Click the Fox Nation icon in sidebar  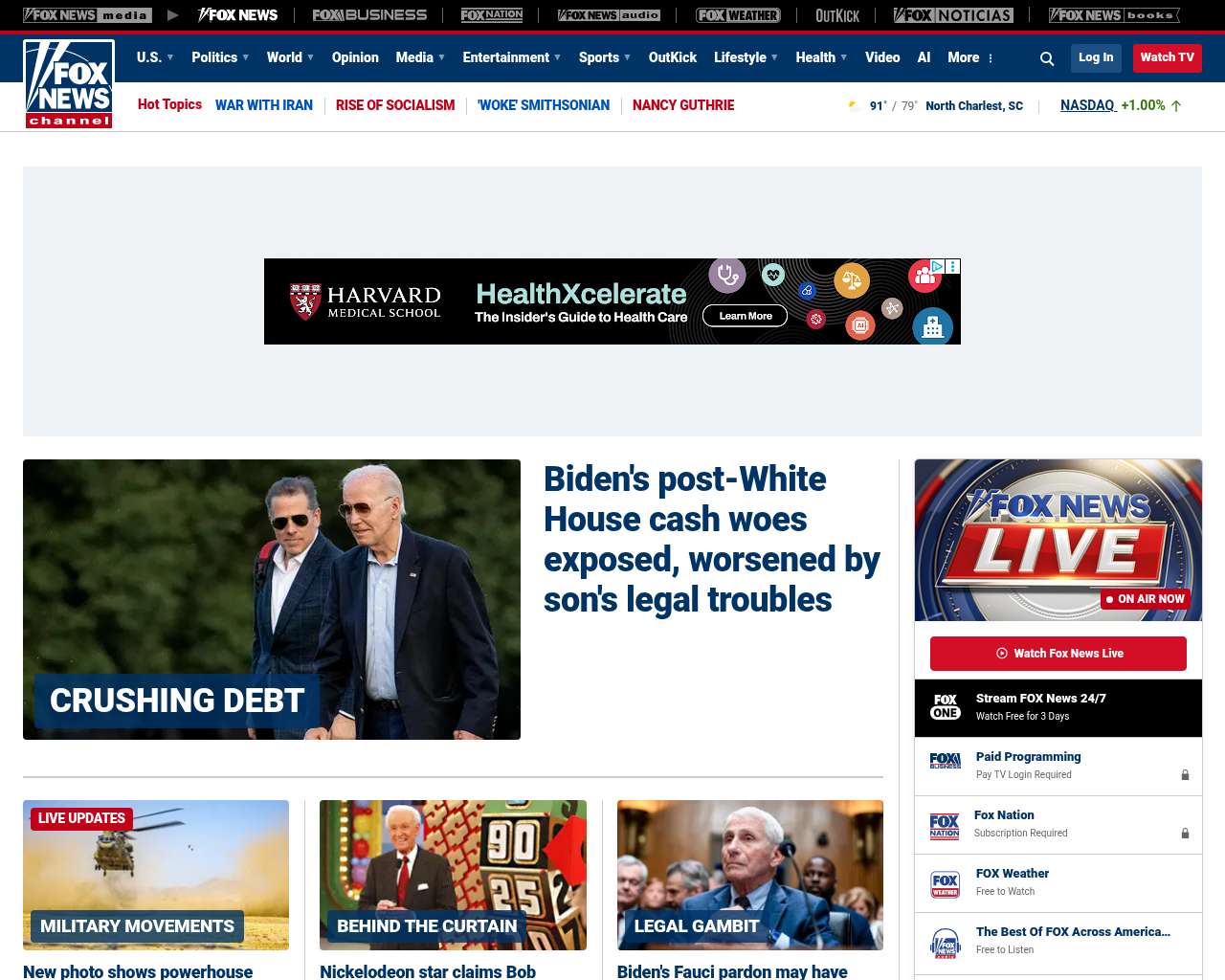coord(945,826)
